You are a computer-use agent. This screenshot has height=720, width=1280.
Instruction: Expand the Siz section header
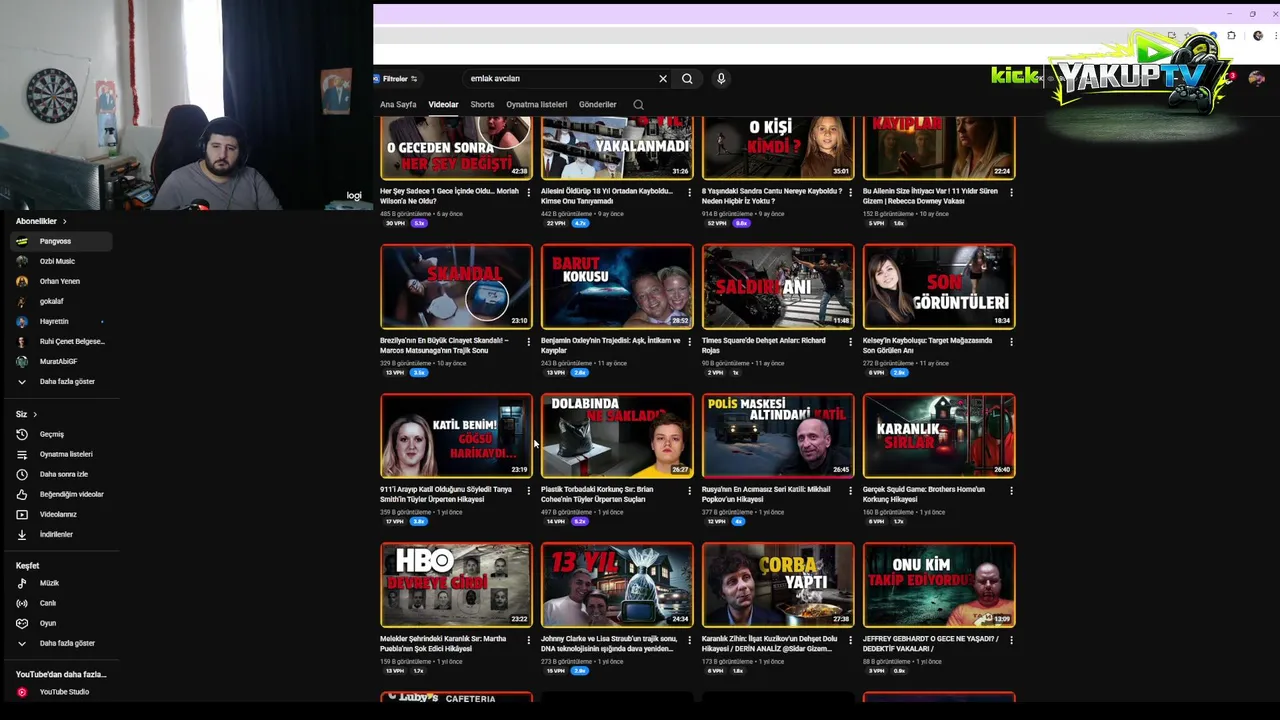pyautogui.click(x=26, y=414)
